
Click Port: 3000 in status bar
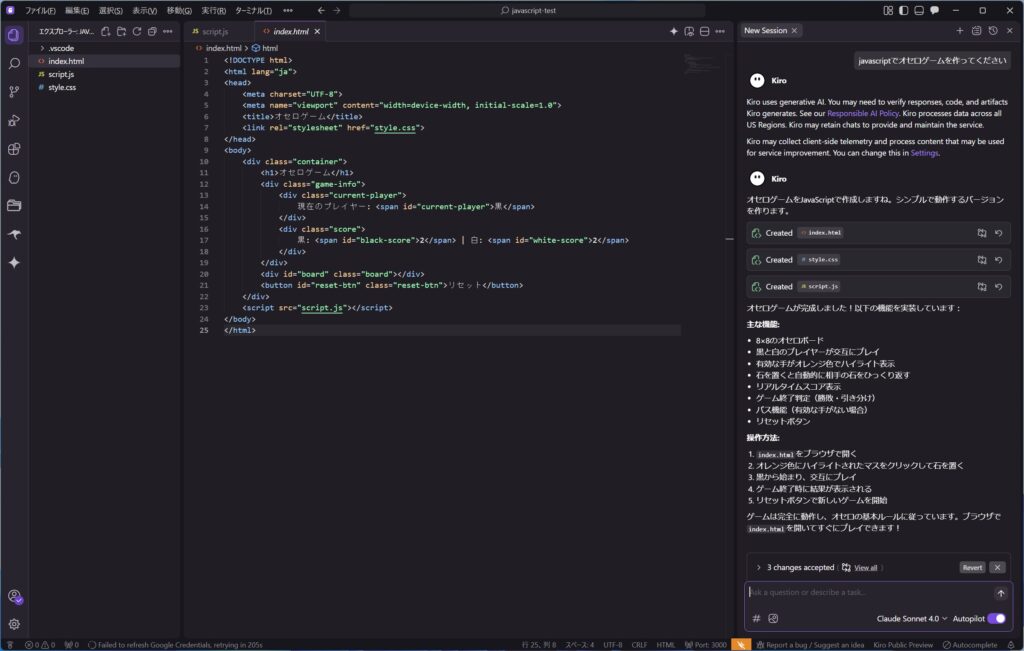pyautogui.click(x=705, y=645)
